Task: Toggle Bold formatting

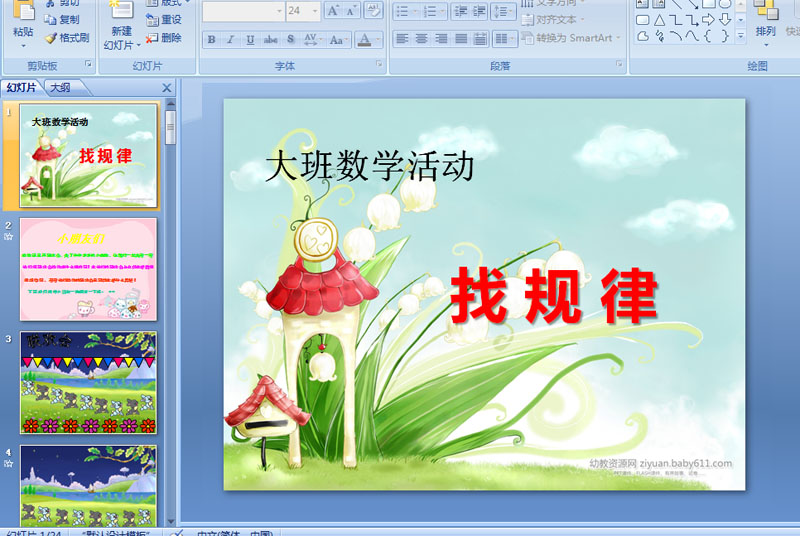Action: coord(211,39)
